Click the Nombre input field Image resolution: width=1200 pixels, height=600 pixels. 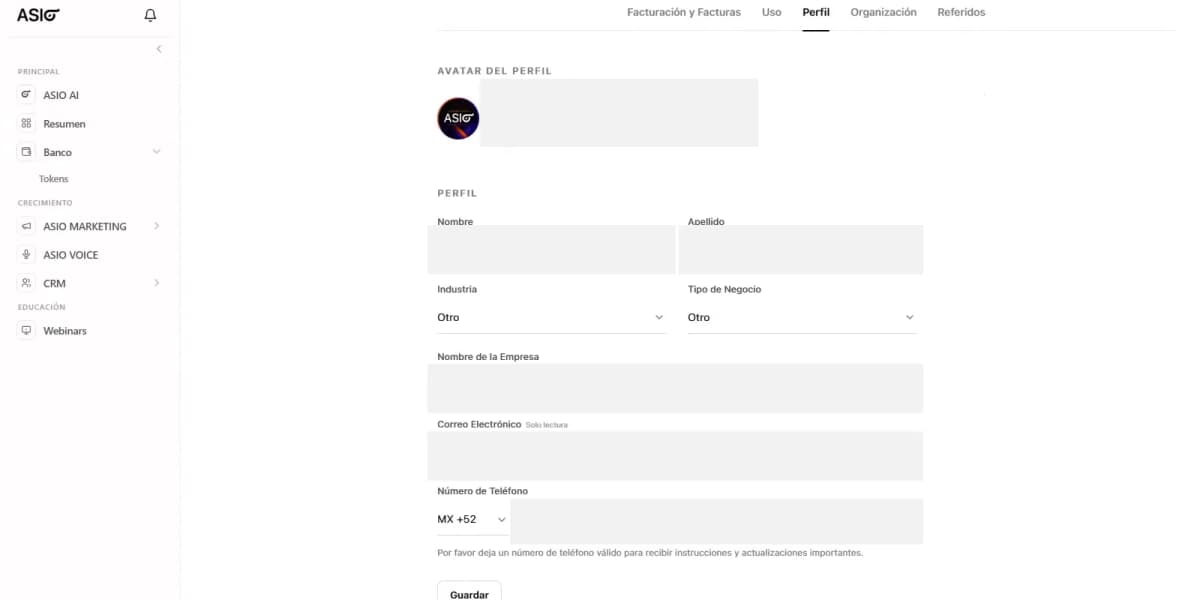pyautogui.click(x=551, y=249)
